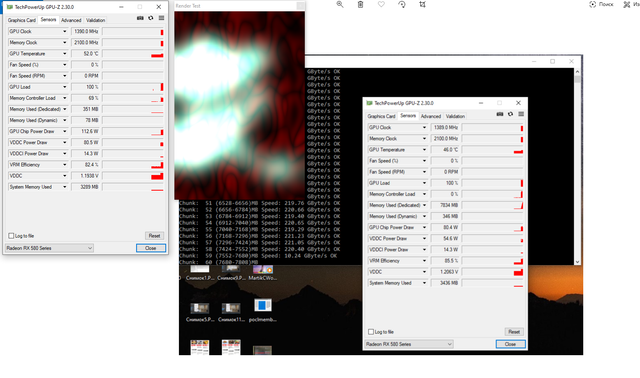
Task: Click the screenshot camera icon in left GPU-Z window
Action: 140,18
